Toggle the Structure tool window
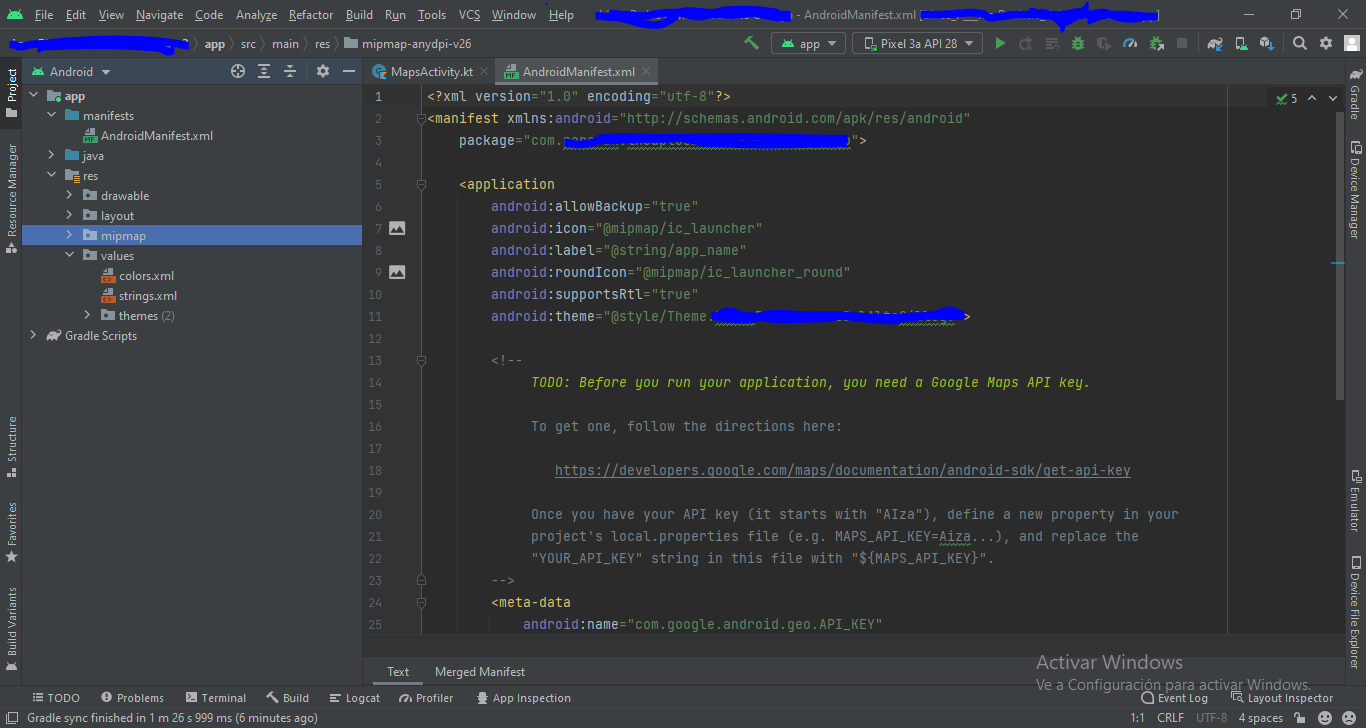1366x728 pixels. click(11, 446)
